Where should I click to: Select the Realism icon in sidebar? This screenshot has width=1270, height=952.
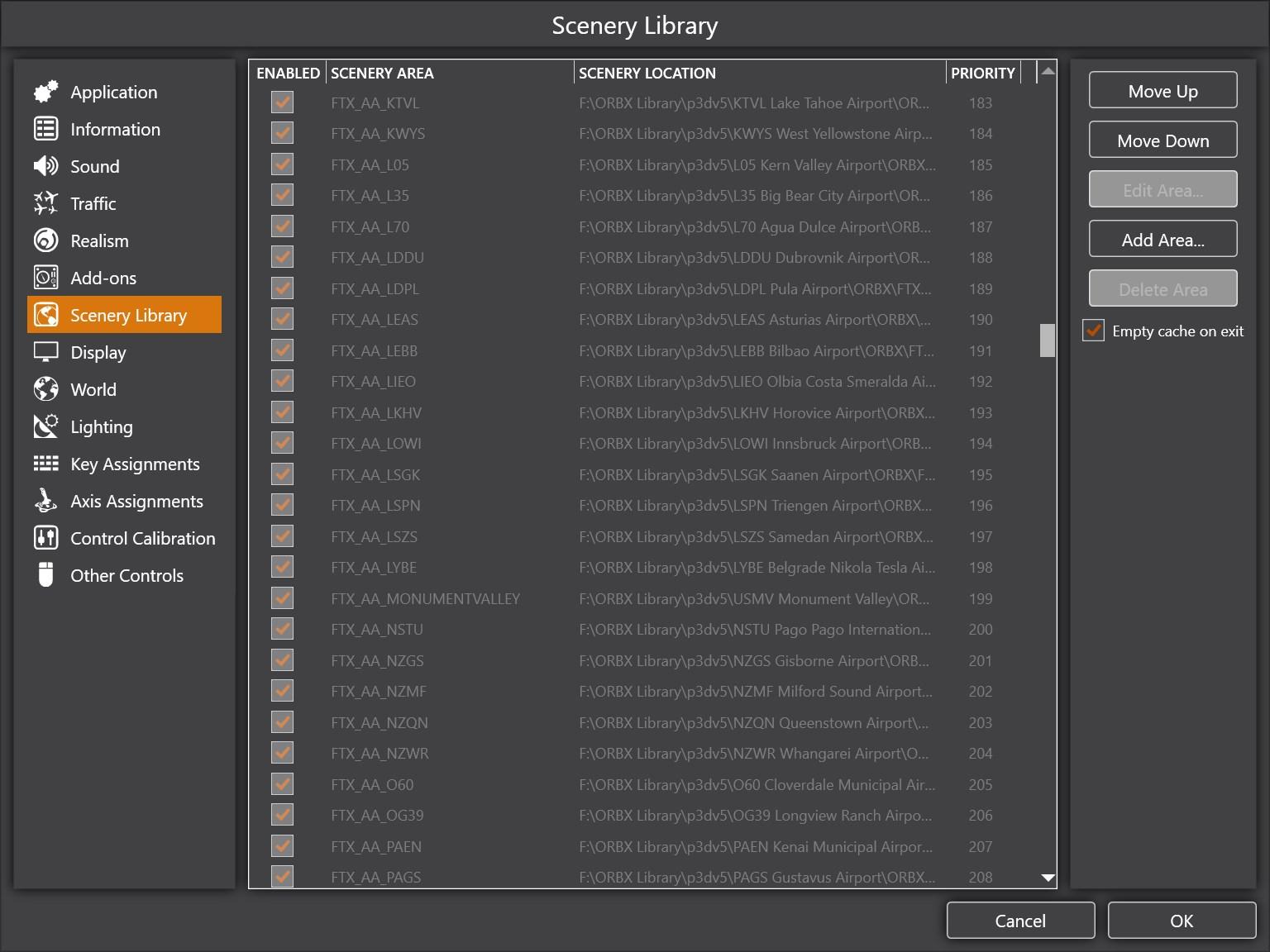[45, 240]
